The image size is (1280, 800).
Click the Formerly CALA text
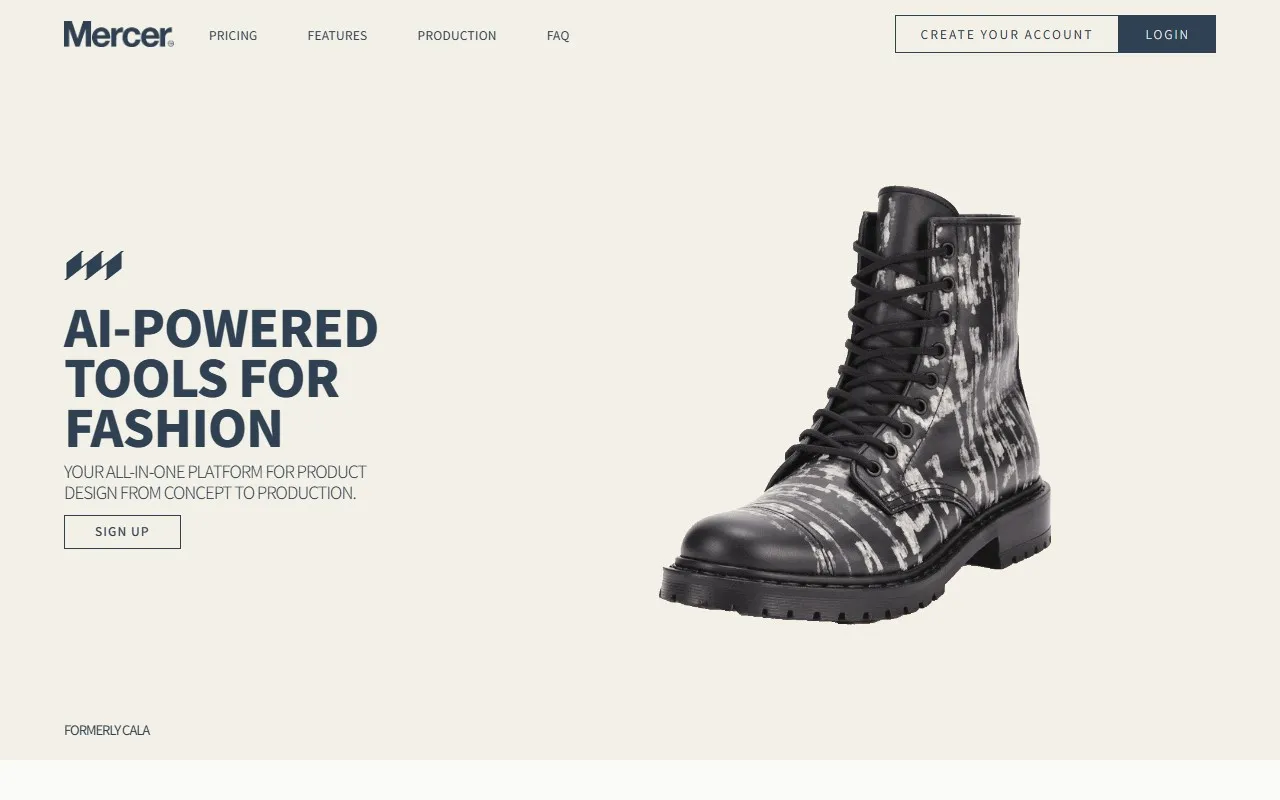(107, 730)
